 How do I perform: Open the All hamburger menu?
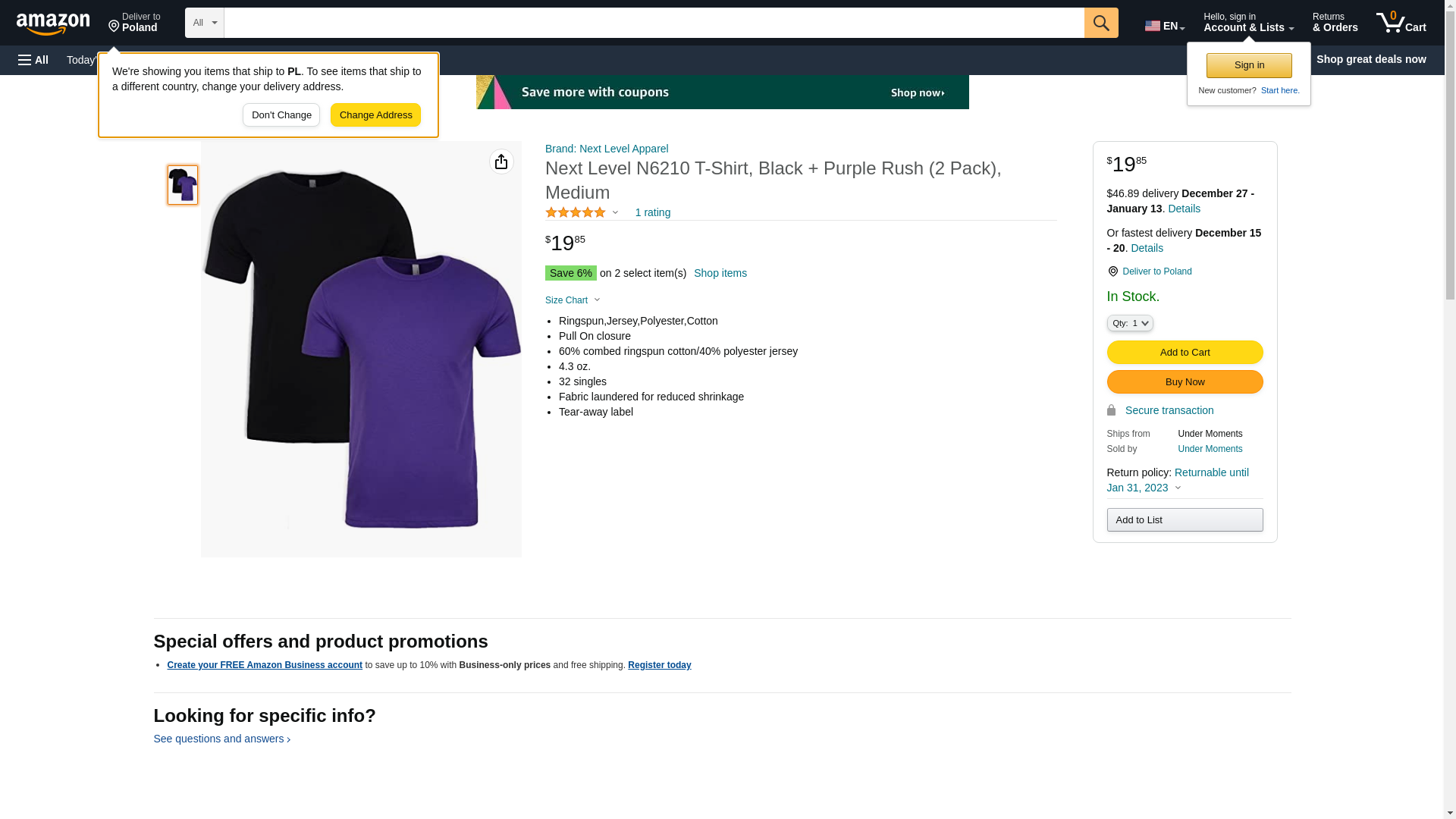pyautogui.click(x=33, y=60)
